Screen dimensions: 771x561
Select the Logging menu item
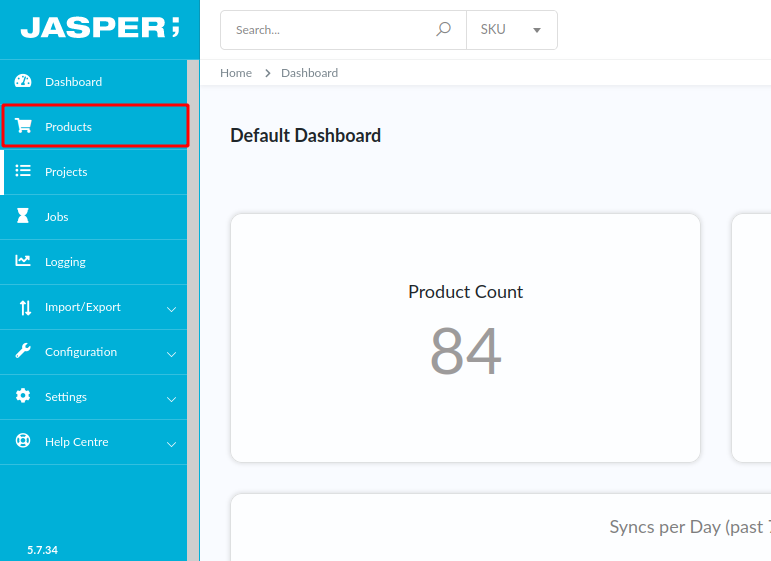[65, 262]
